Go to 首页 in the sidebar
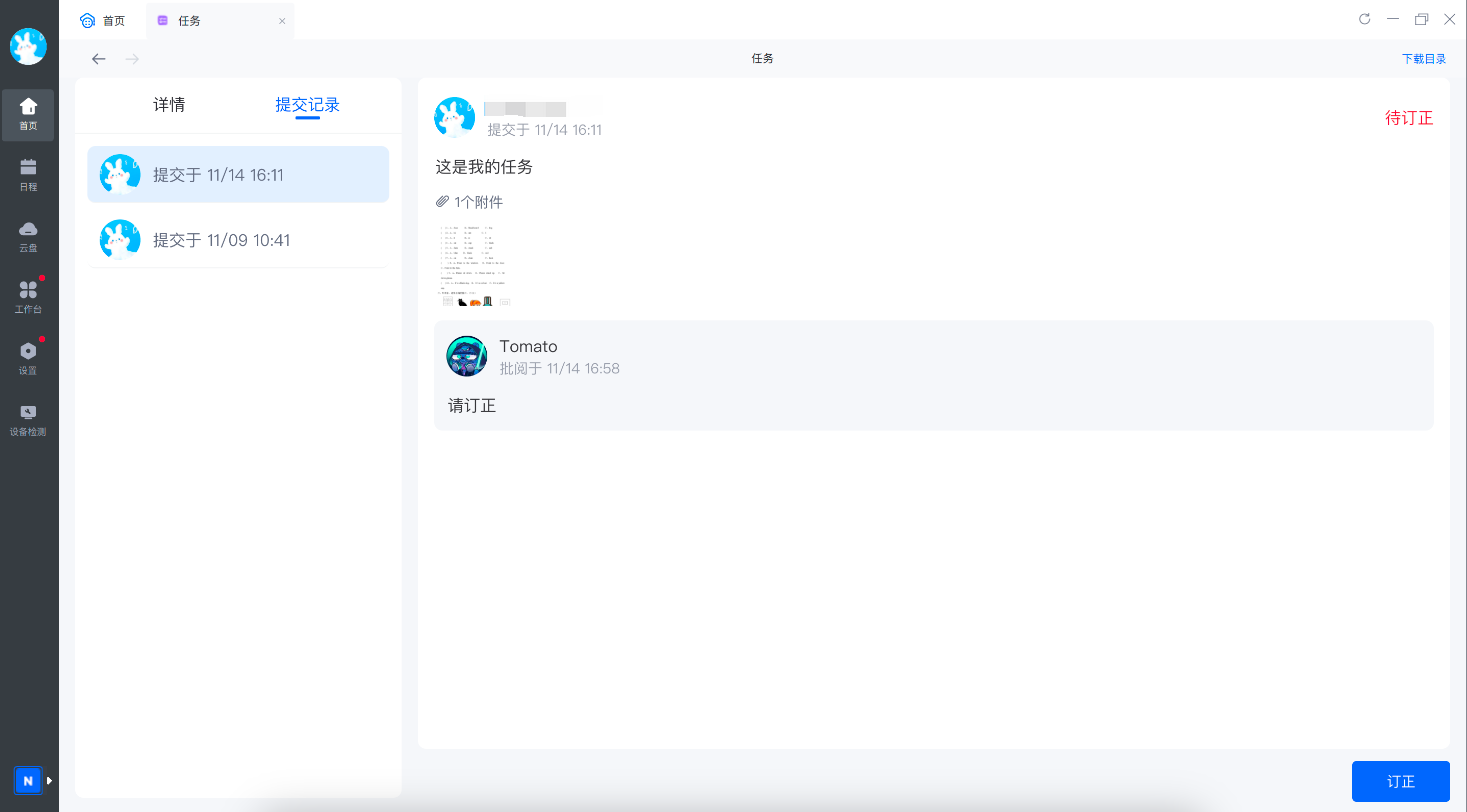The width and height of the screenshot is (1467, 812). (x=28, y=115)
